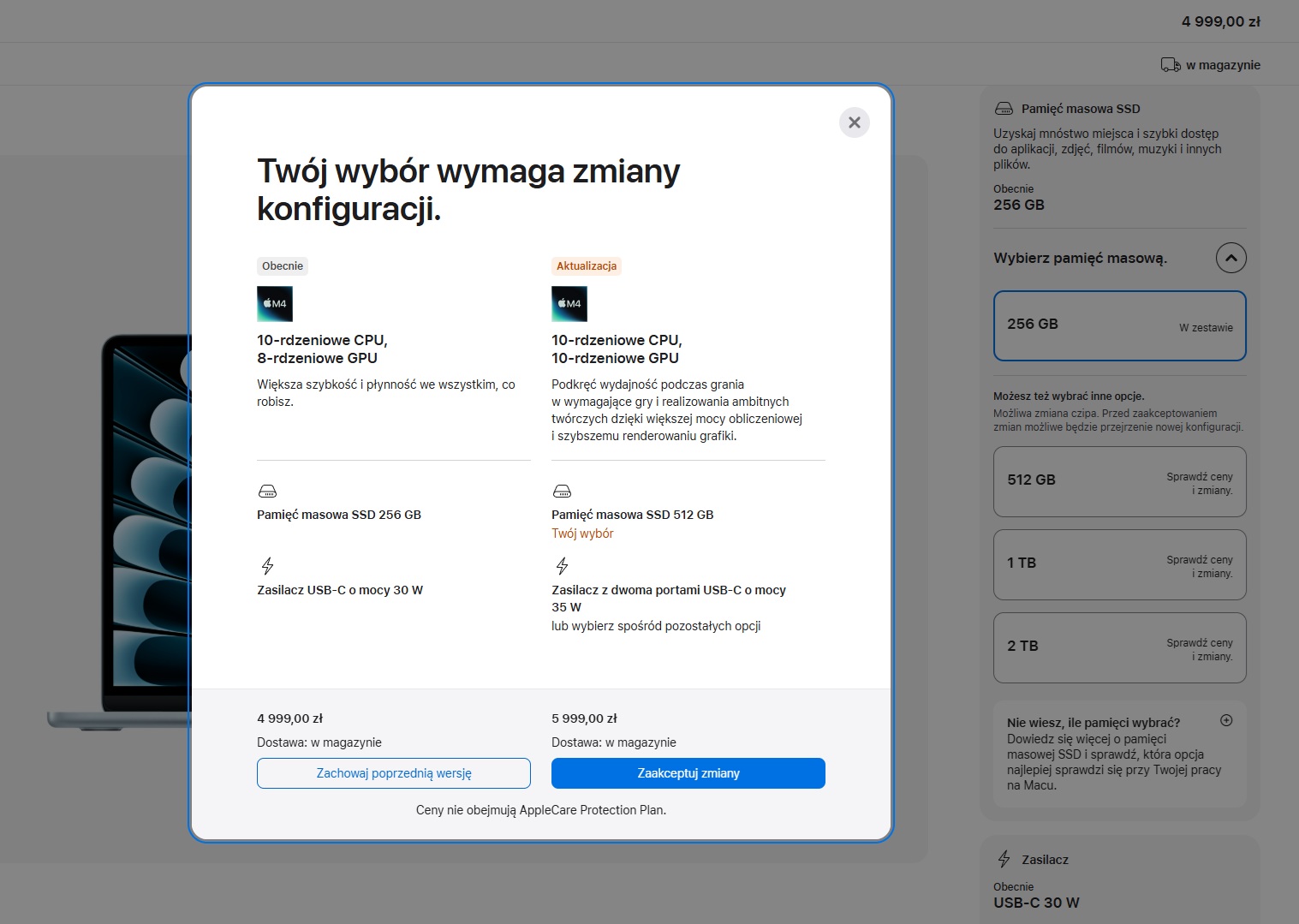Choose the 1 TB storage option

coord(1119,564)
